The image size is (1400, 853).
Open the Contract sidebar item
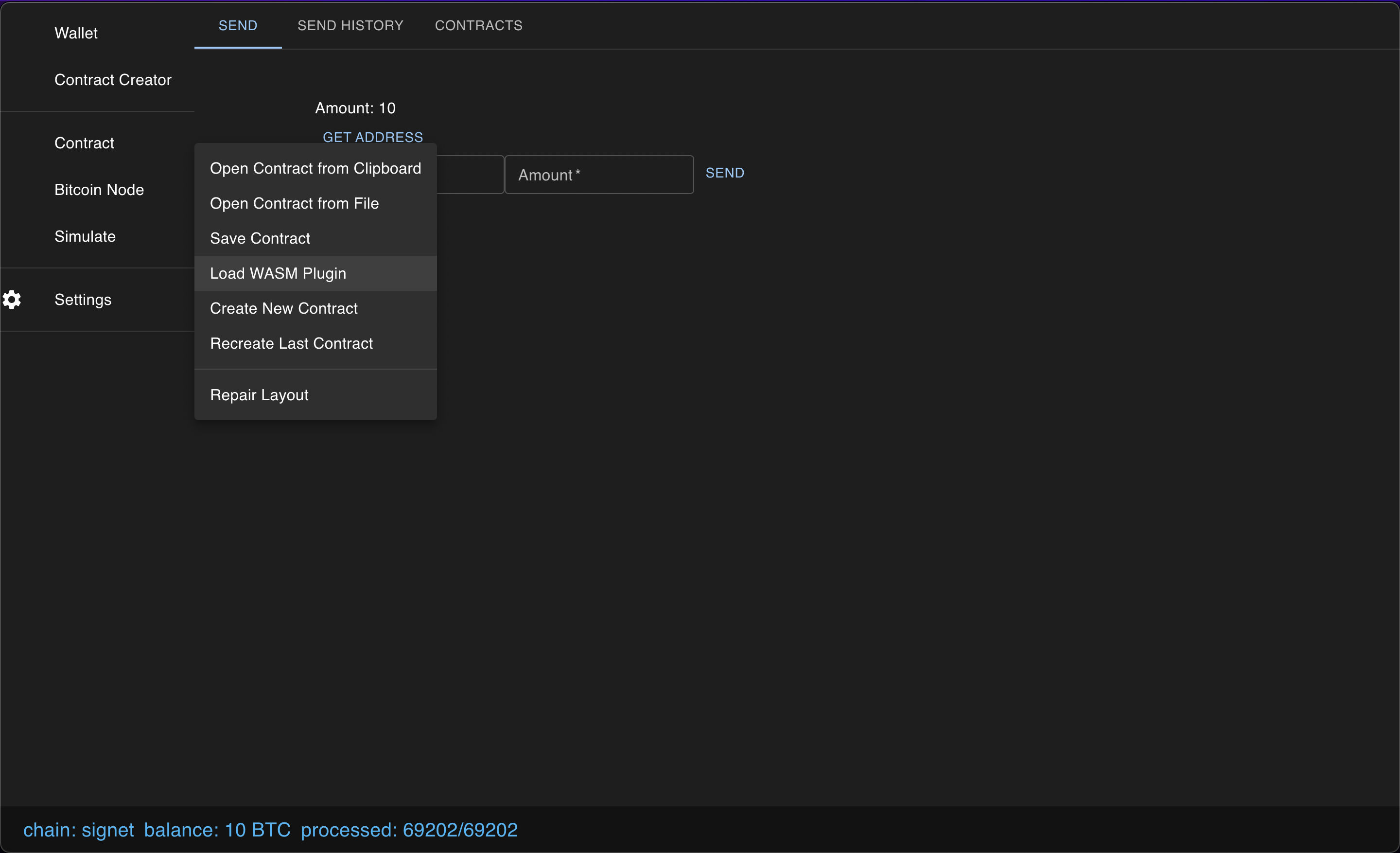(84, 142)
